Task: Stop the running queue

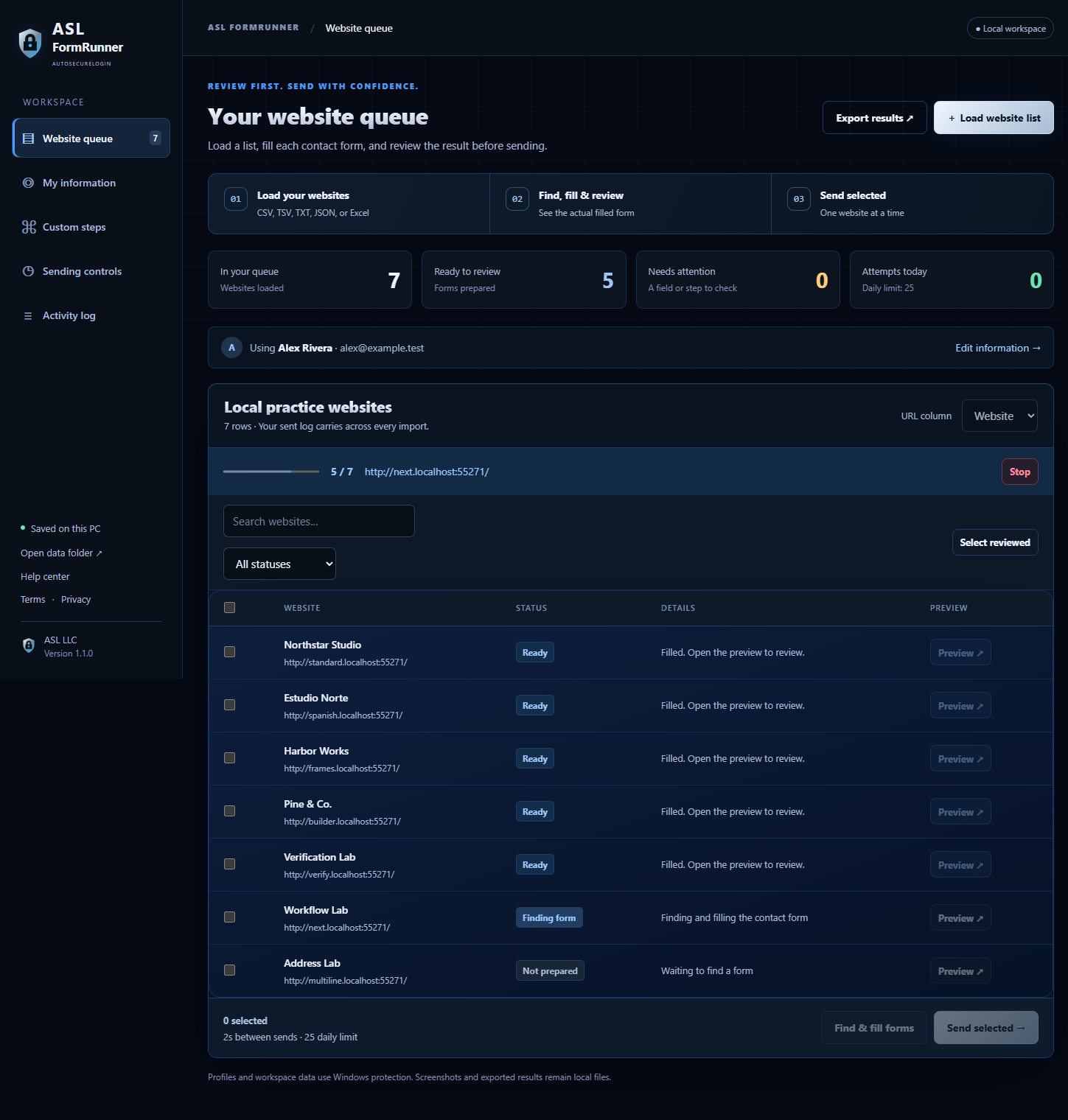Action: click(x=1020, y=472)
